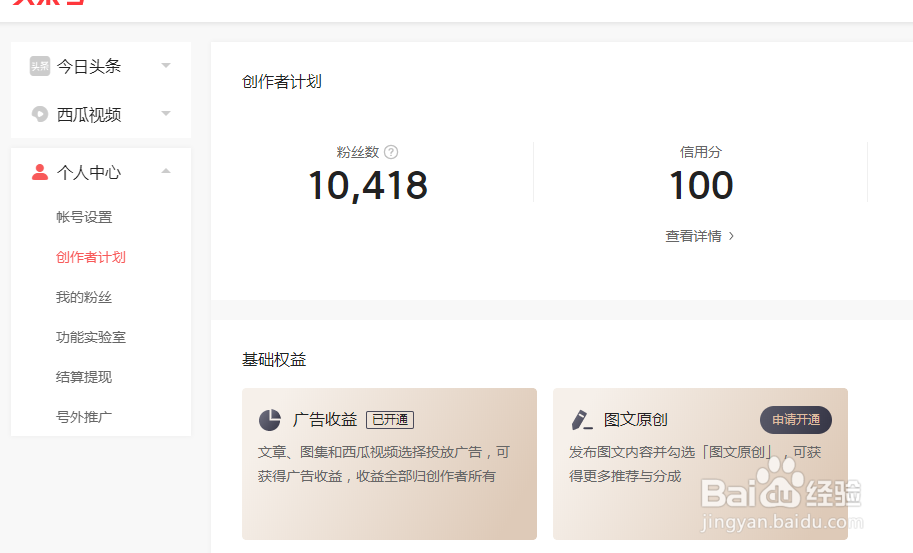This screenshot has height=553, width=913.
Task: Click the 基础权益 section heading
Action: tap(274, 360)
